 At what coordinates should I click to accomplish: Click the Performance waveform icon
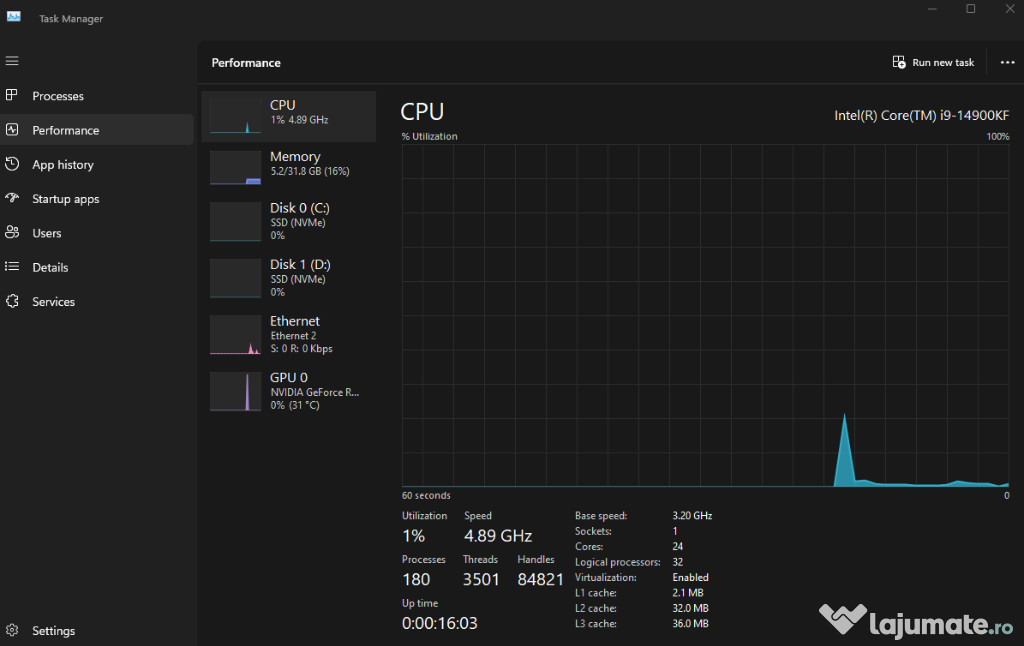[12, 129]
